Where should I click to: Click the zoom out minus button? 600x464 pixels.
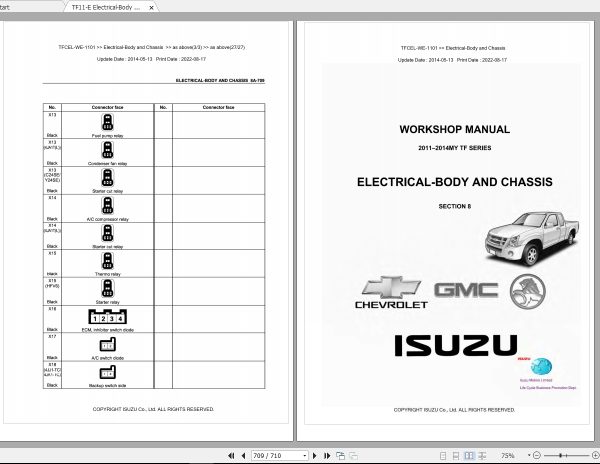(x=536, y=455)
